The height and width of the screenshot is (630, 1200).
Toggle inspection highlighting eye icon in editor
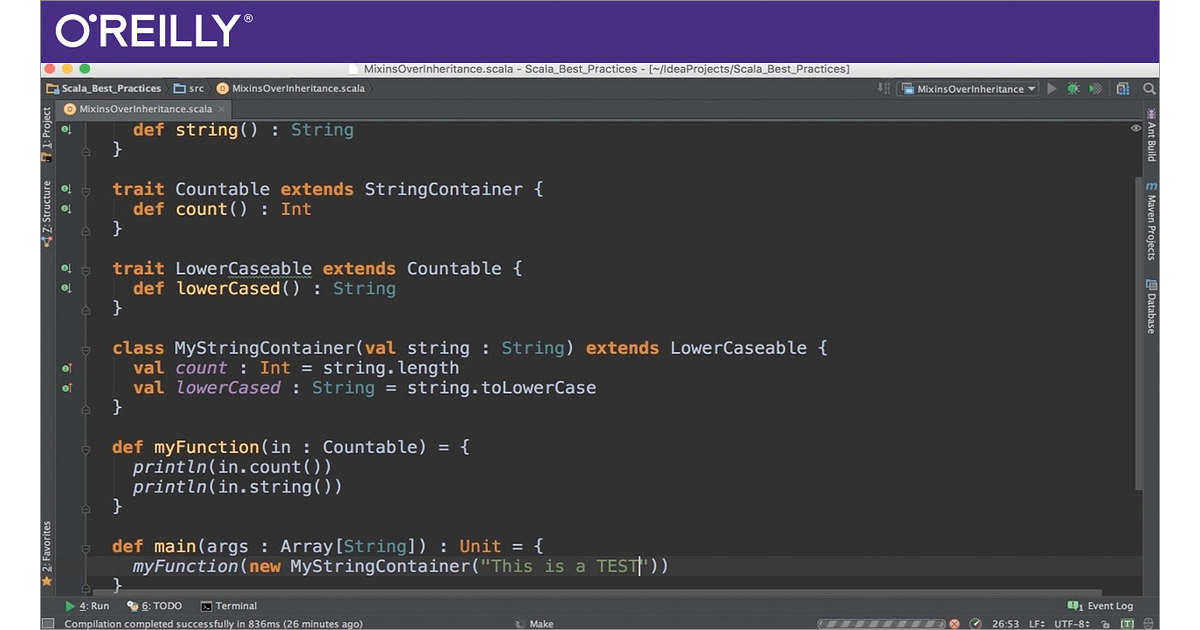[1134, 128]
